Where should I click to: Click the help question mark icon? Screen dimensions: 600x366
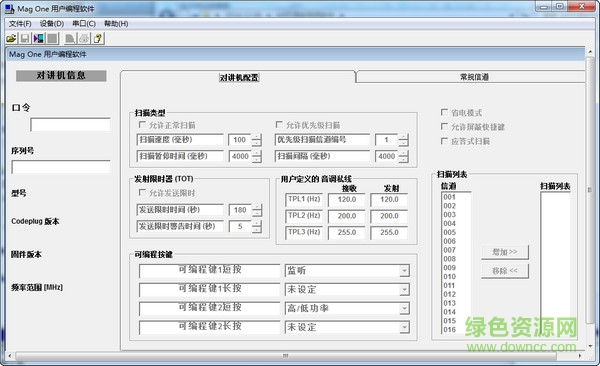pyautogui.click(x=98, y=38)
